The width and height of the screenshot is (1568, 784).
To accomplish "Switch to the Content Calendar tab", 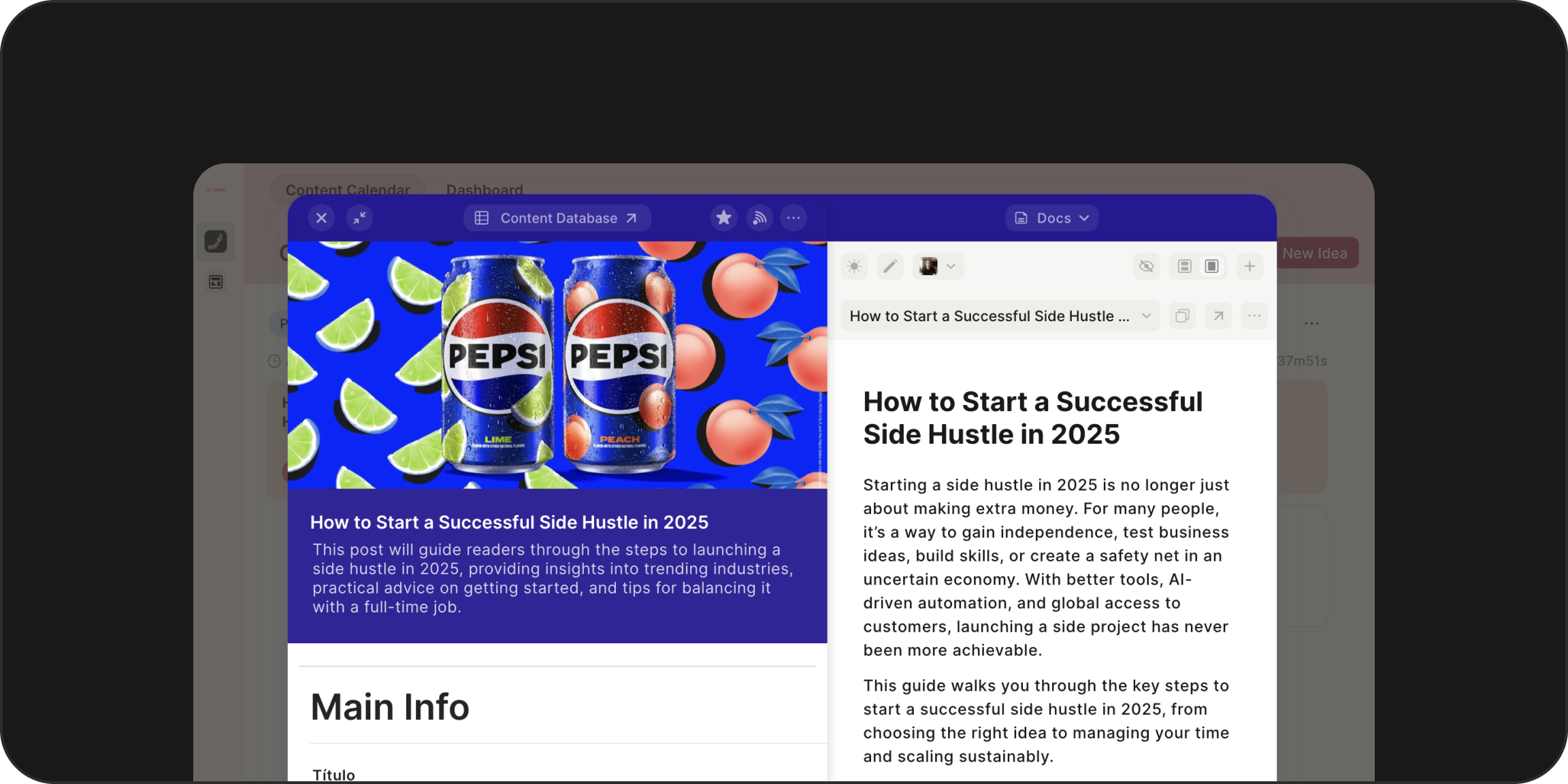I will tap(348, 190).
